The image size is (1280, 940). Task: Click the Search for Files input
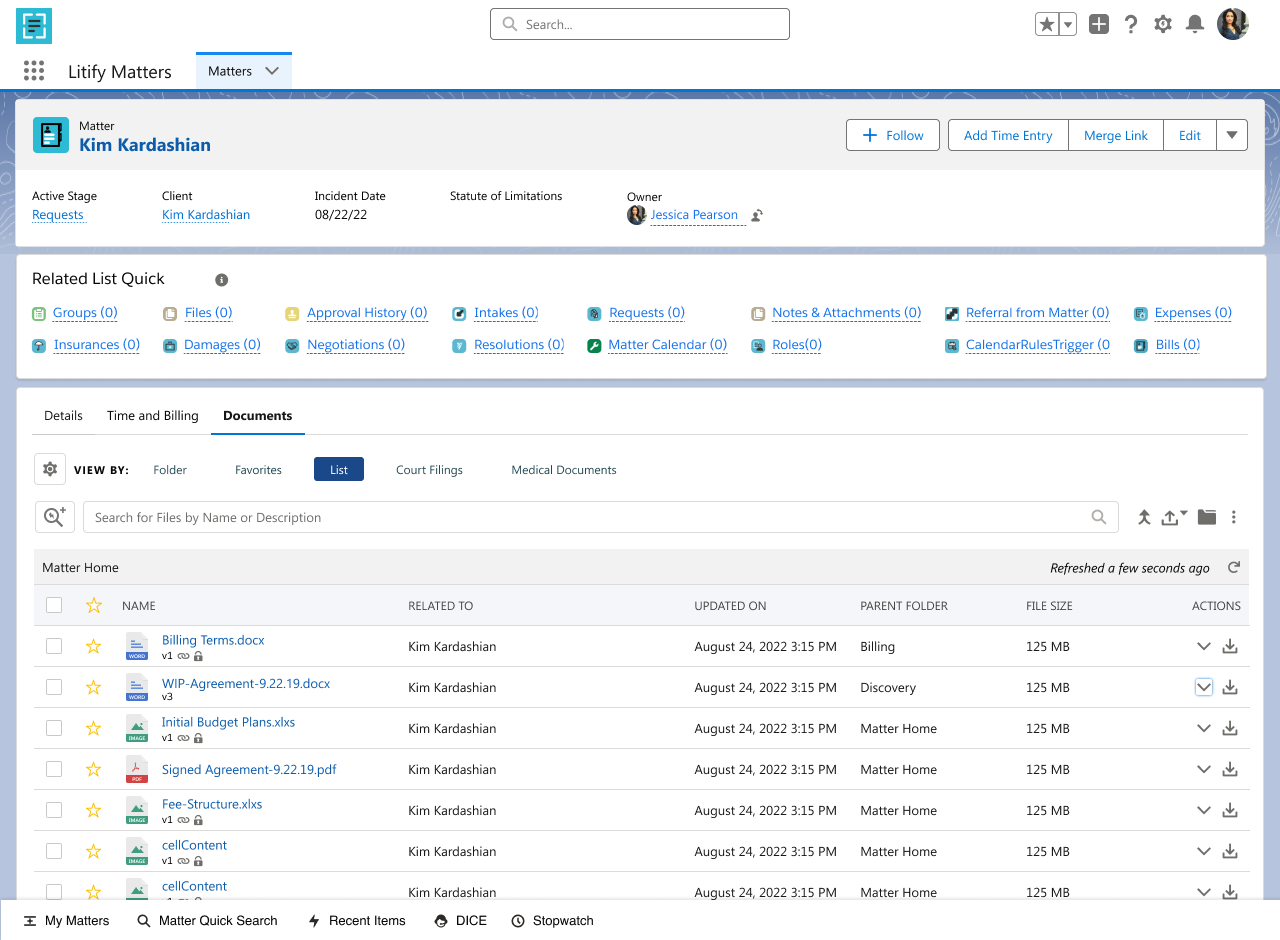[600, 517]
